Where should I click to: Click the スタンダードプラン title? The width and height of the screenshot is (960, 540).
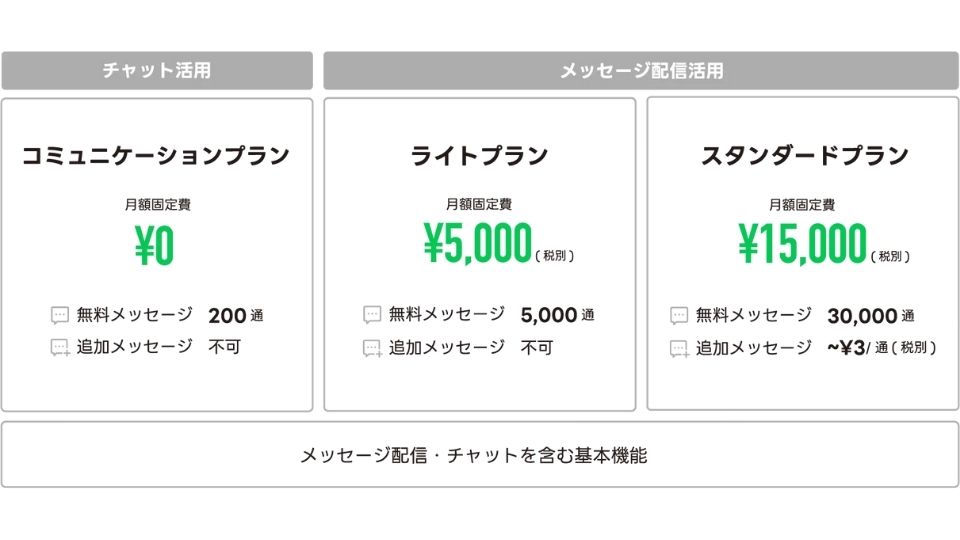804,156
